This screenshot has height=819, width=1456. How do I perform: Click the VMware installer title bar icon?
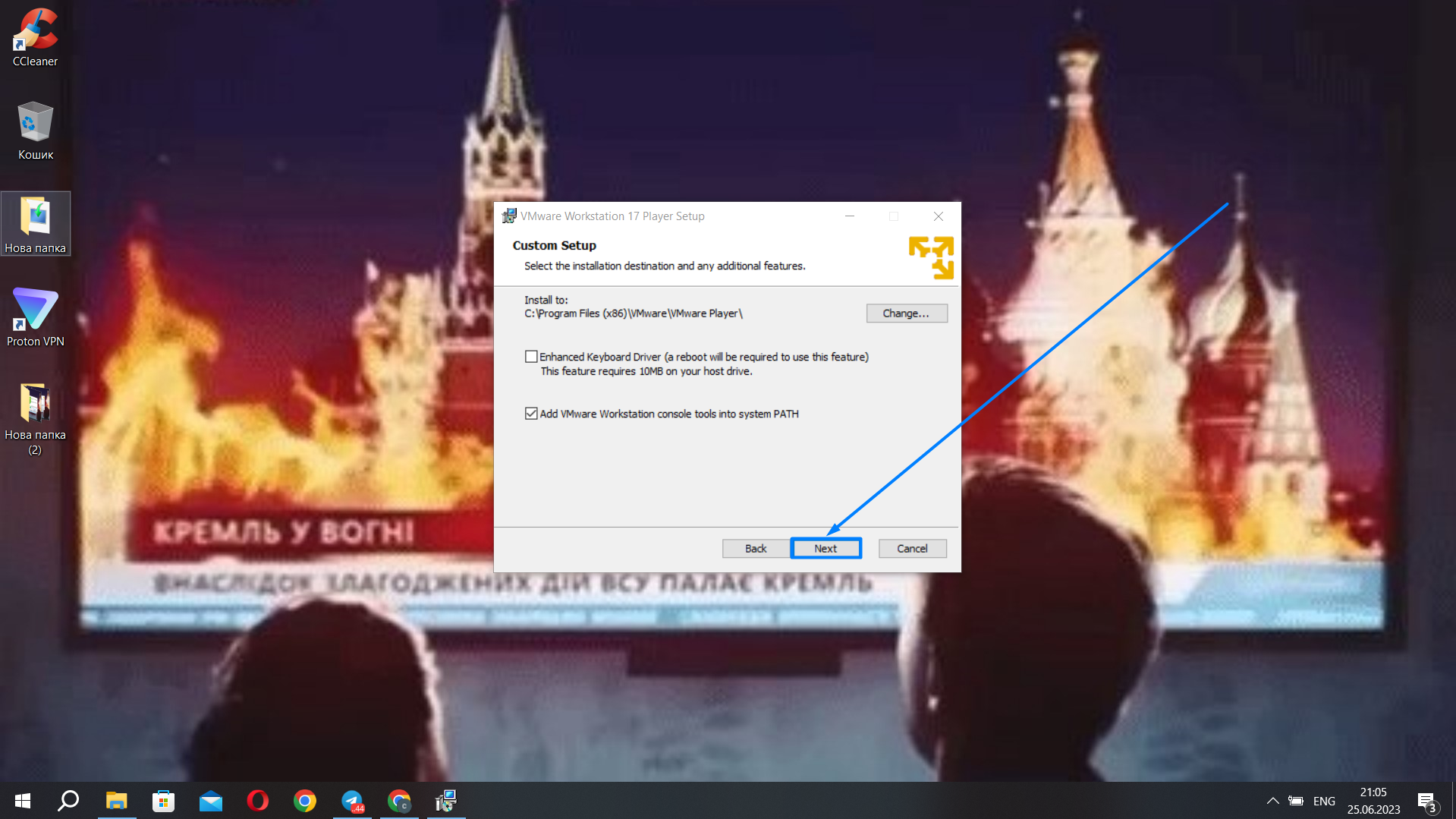[509, 216]
